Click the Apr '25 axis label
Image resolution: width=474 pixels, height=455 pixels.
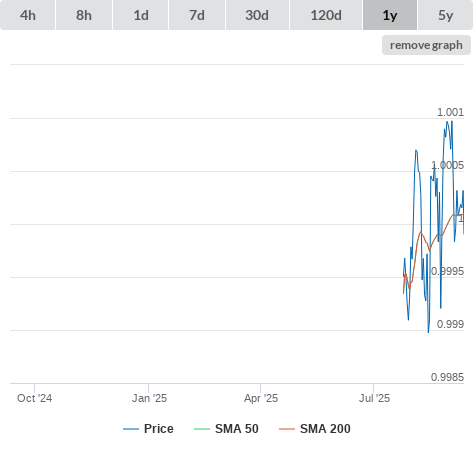coord(261,398)
